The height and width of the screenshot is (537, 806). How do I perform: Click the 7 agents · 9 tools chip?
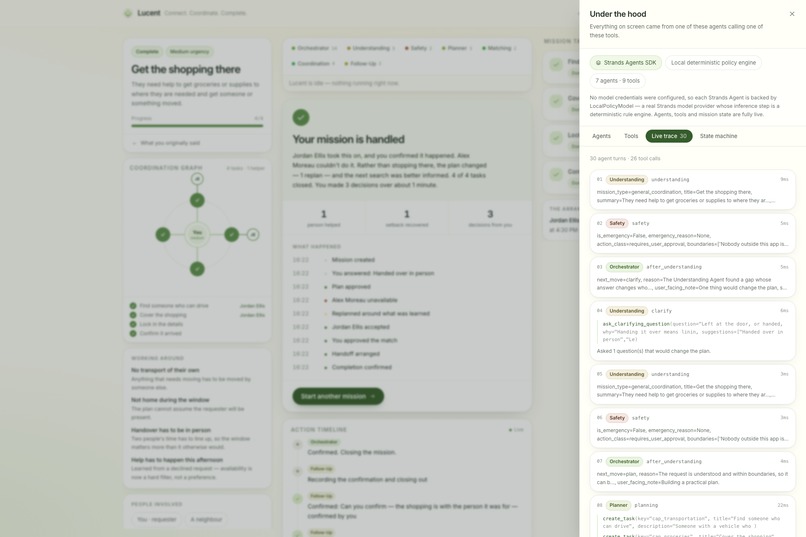coord(617,81)
